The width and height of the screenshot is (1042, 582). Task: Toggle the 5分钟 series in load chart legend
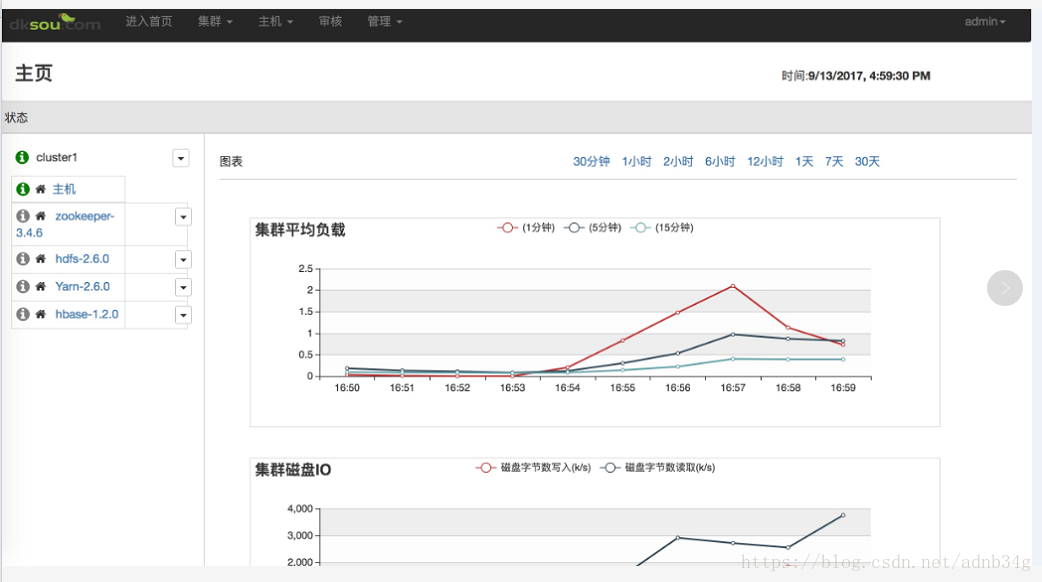[x=587, y=228]
